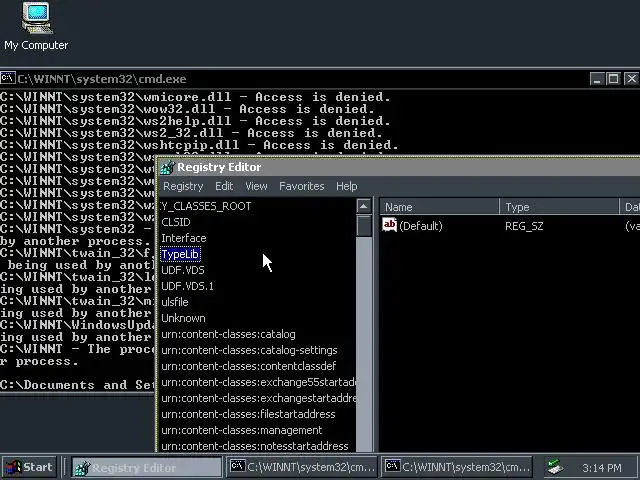
Task: Minimize the cmd.exe window
Action: click(597, 78)
